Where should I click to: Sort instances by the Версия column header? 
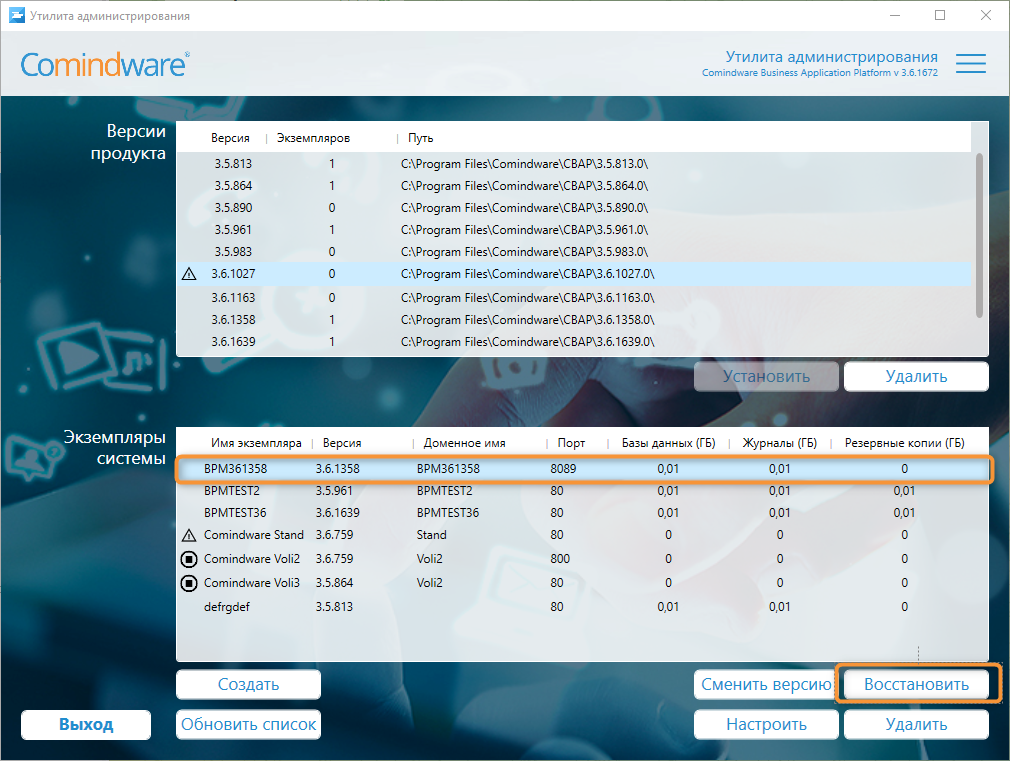pos(341,443)
